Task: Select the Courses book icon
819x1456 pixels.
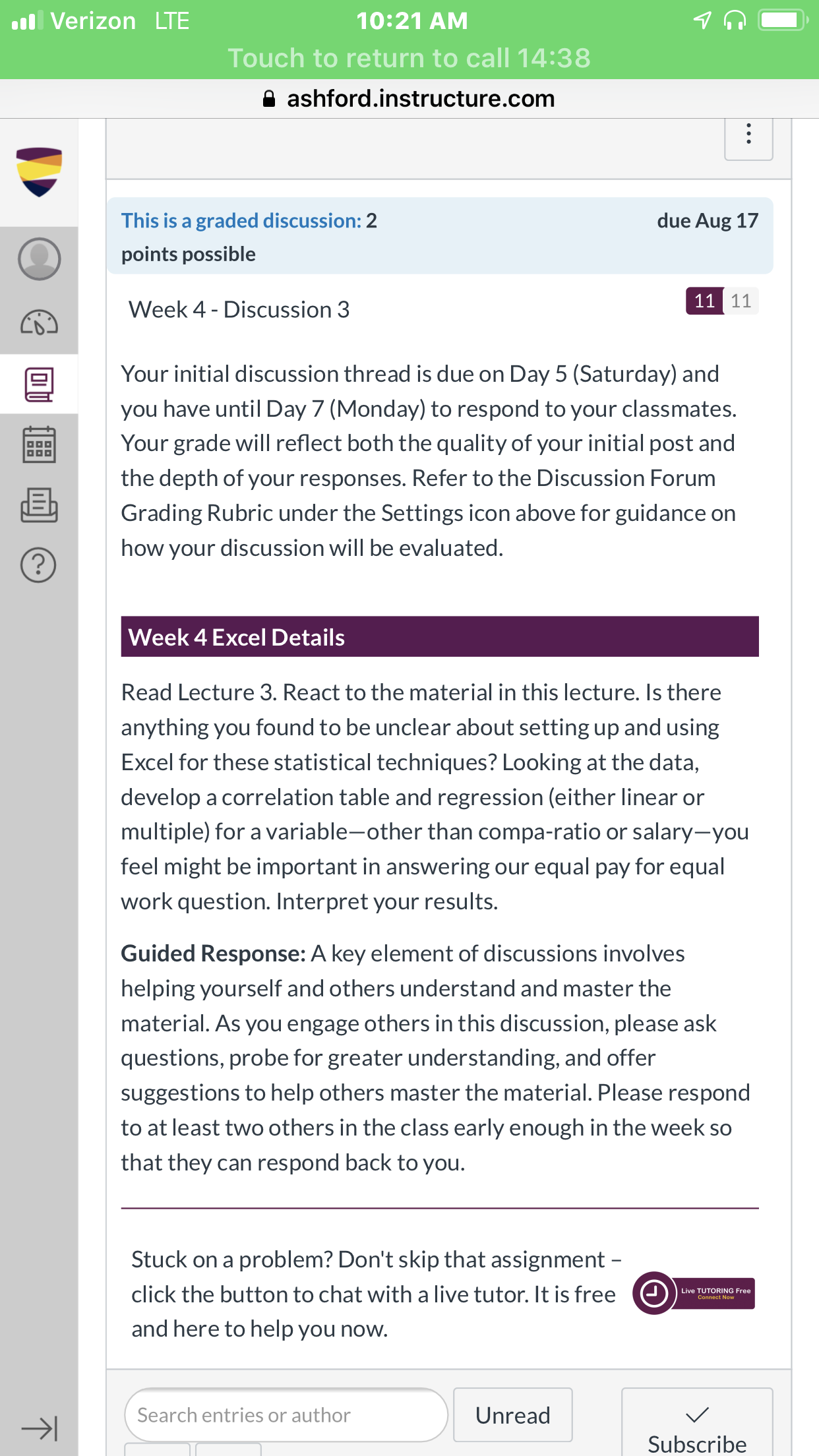Action: click(39, 384)
